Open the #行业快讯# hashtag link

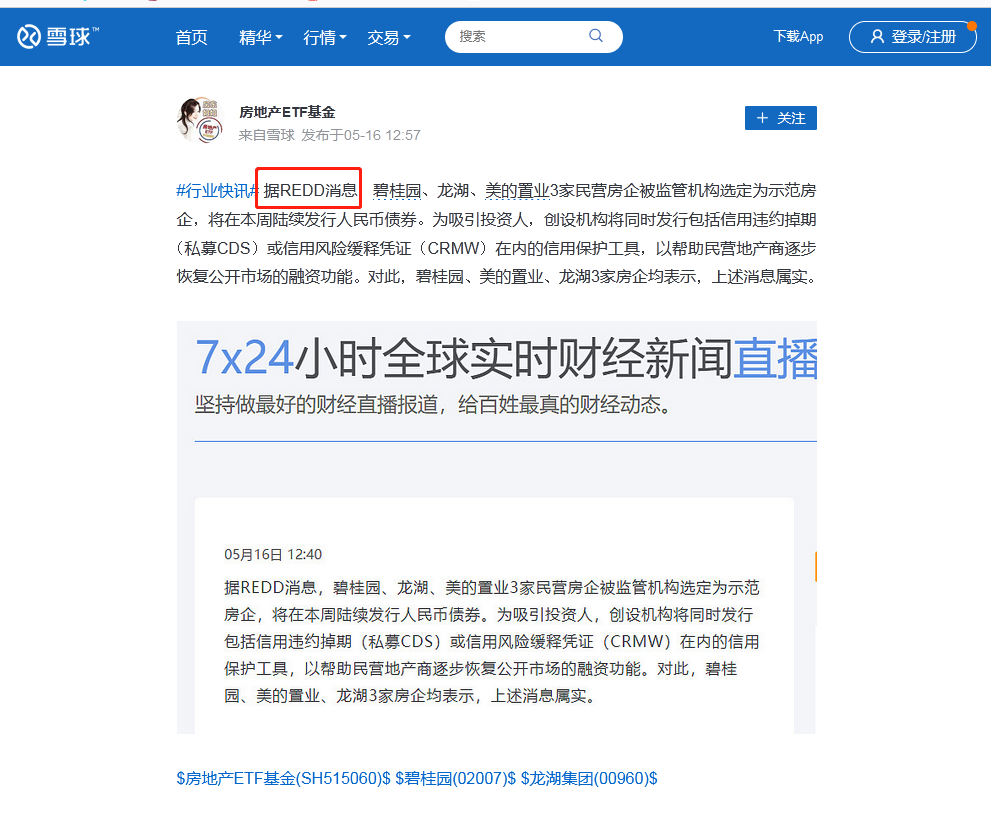(216, 188)
